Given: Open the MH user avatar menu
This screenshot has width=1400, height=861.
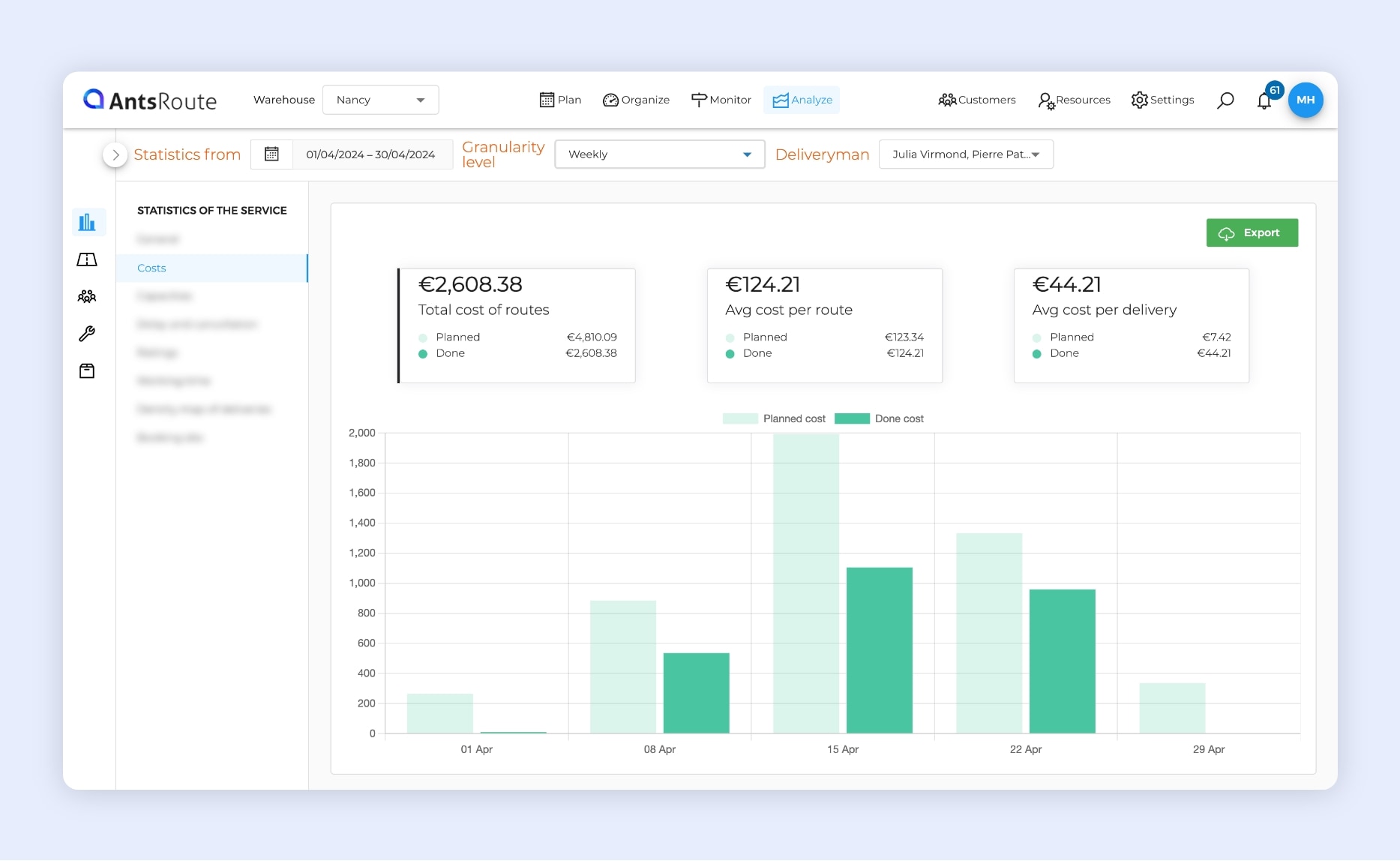Looking at the screenshot, I should click(1306, 100).
